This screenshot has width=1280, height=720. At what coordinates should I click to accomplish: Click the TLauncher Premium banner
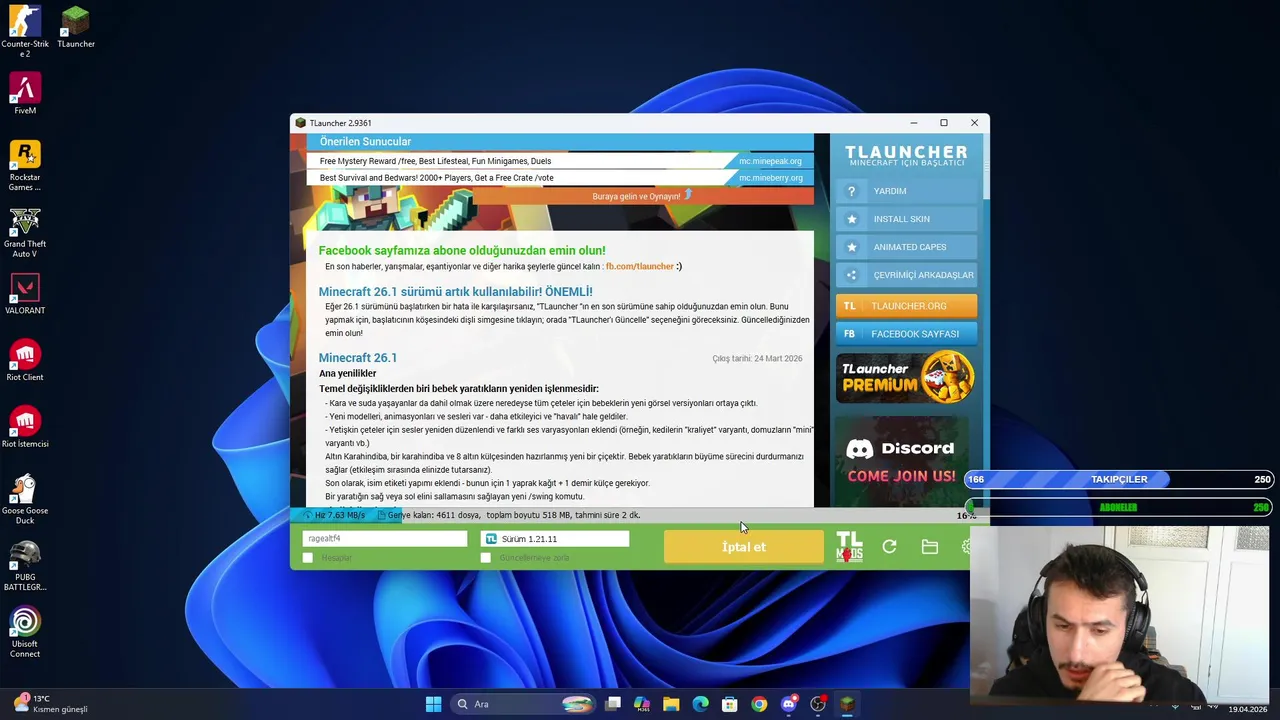pos(906,377)
